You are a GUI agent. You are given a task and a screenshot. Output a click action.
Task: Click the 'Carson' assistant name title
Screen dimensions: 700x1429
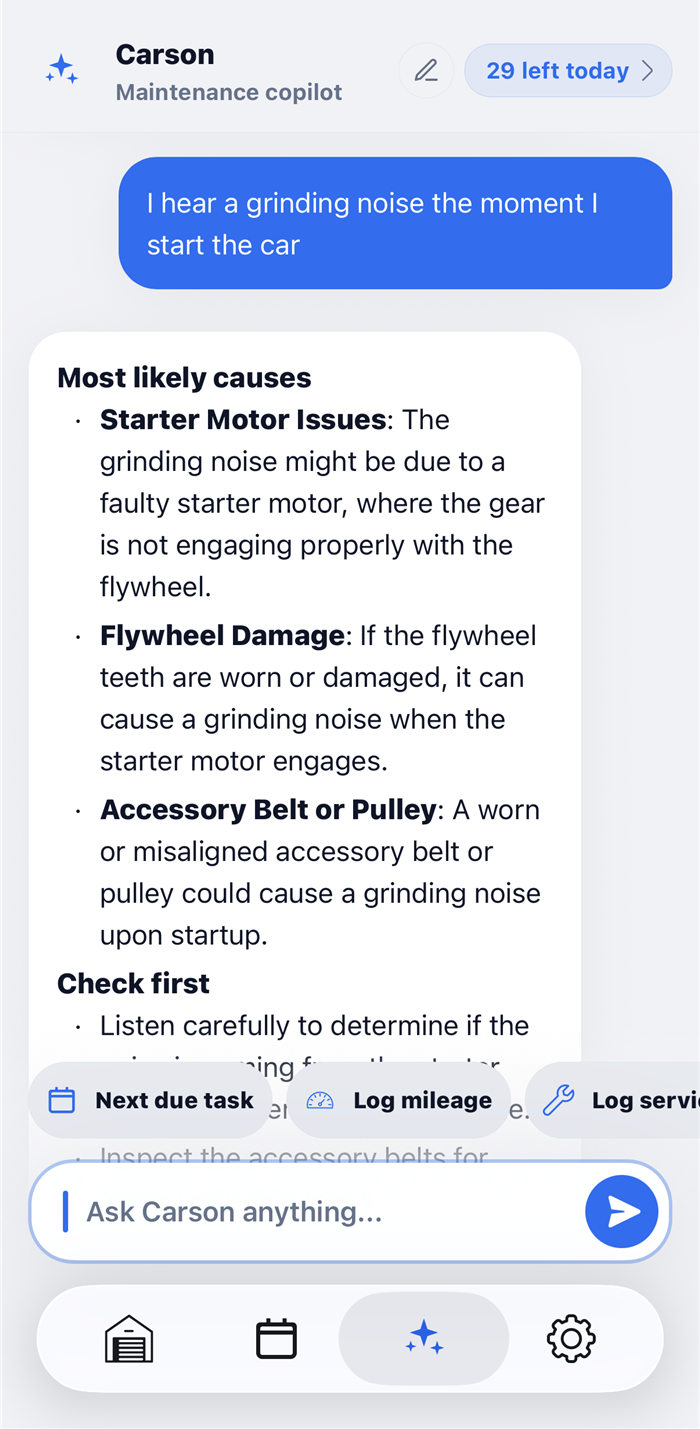[165, 54]
